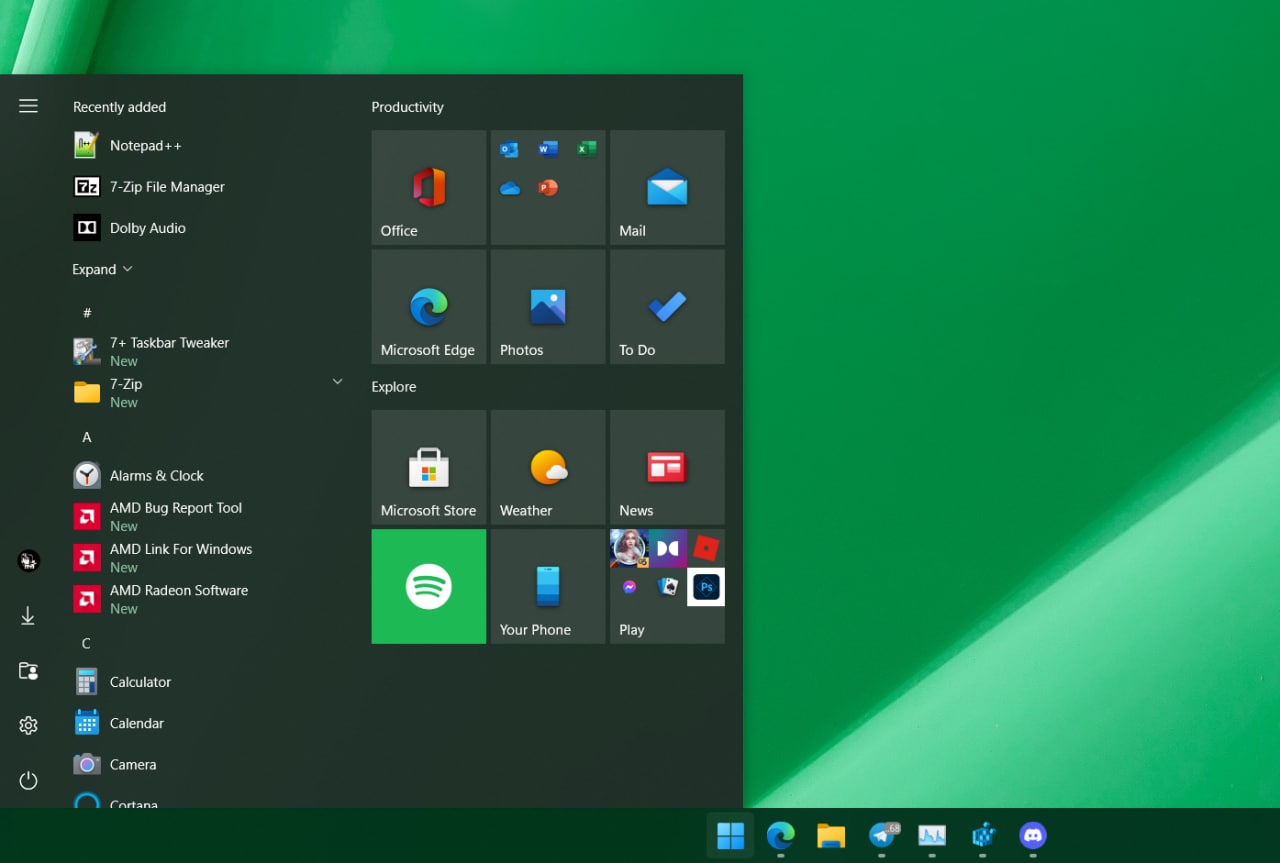The image size is (1280, 863).
Task: Open 7+ Taskbar Tweaker app
Action: point(208,351)
